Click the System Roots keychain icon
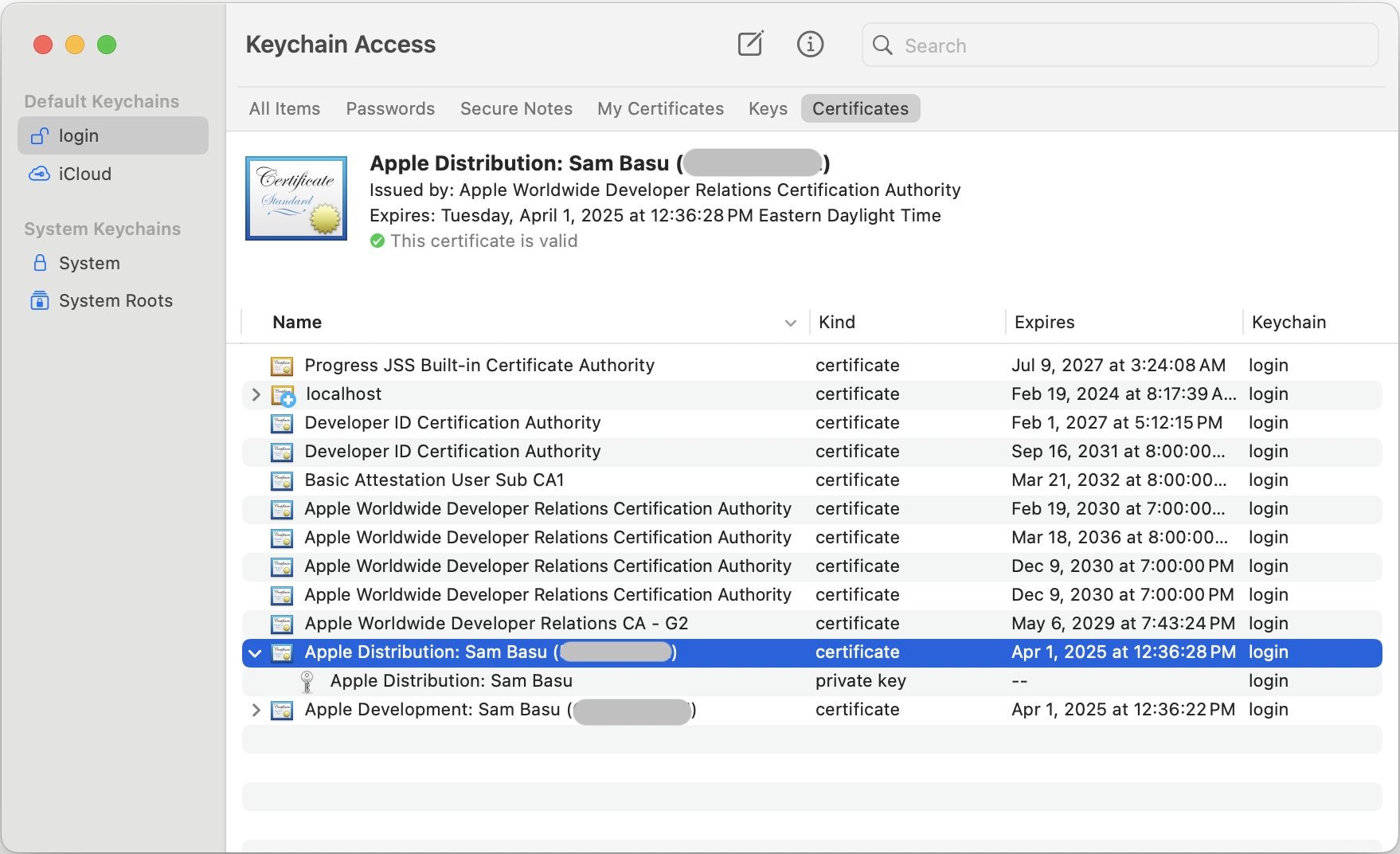This screenshot has height=854, width=1400. point(40,300)
